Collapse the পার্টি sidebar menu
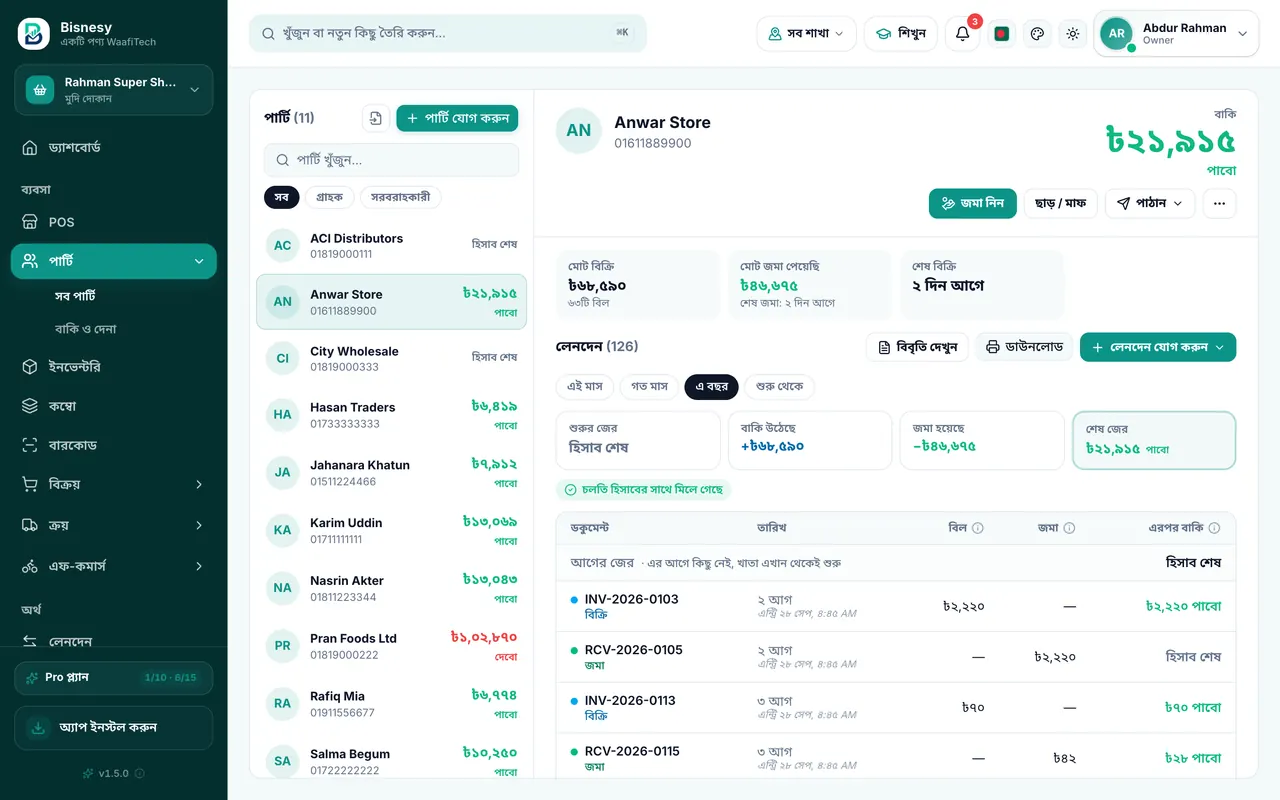This screenshot has width=1280, height=800. (x=113, y=261)
